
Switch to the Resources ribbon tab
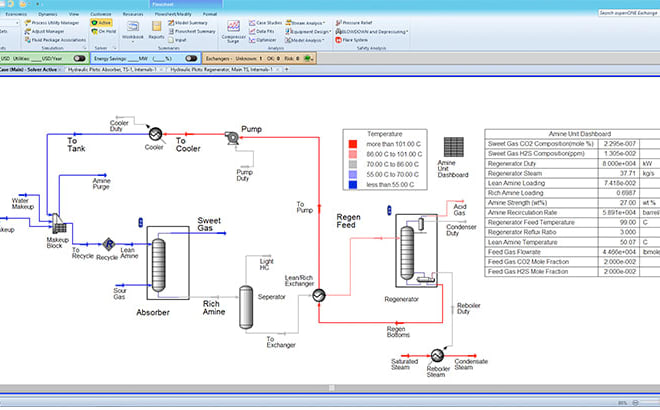point(133,14)
